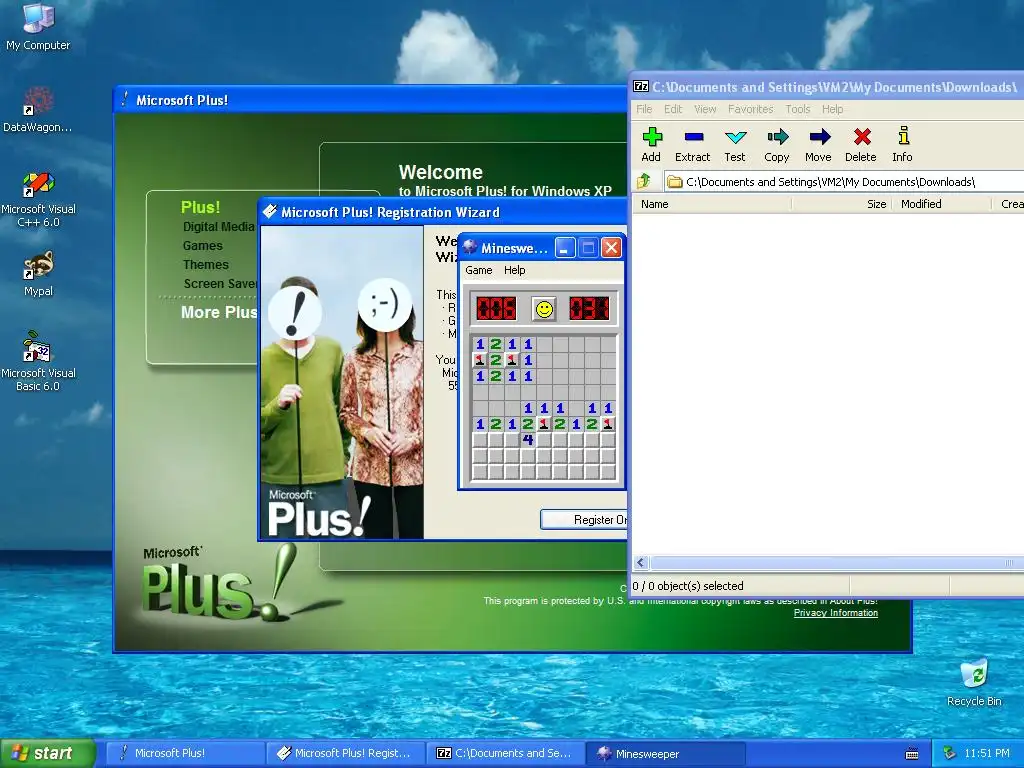Viewport: 1024px width, 768px height.
Task: Open the 7-Zip View menu
Action: click(x=705, y=109)
